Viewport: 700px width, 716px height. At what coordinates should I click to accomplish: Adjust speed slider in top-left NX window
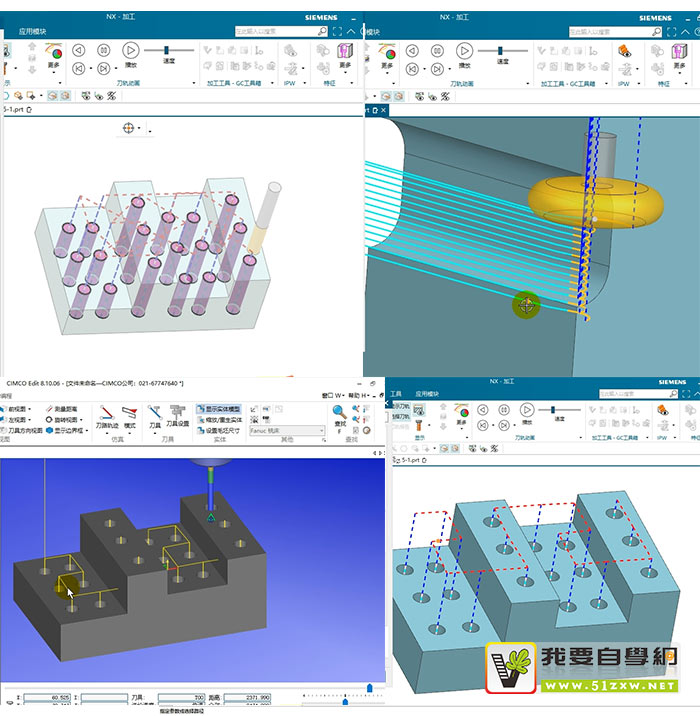pyautogui.click(x=166, y=50)
